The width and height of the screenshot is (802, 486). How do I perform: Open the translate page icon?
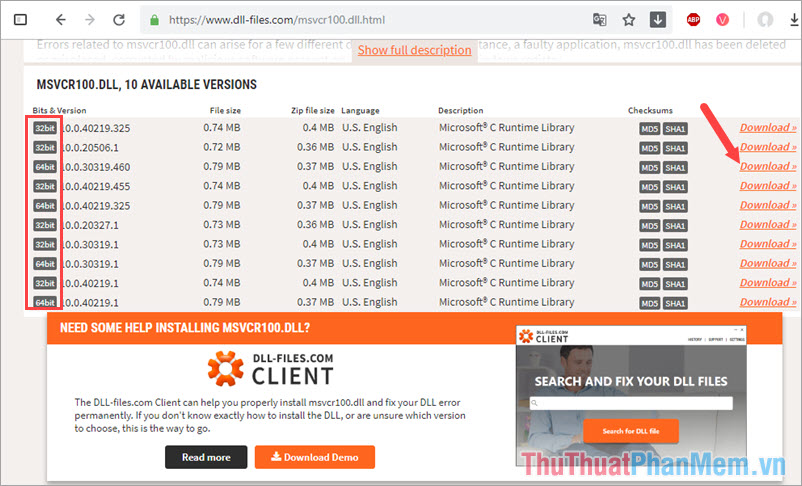coord(599,20)
